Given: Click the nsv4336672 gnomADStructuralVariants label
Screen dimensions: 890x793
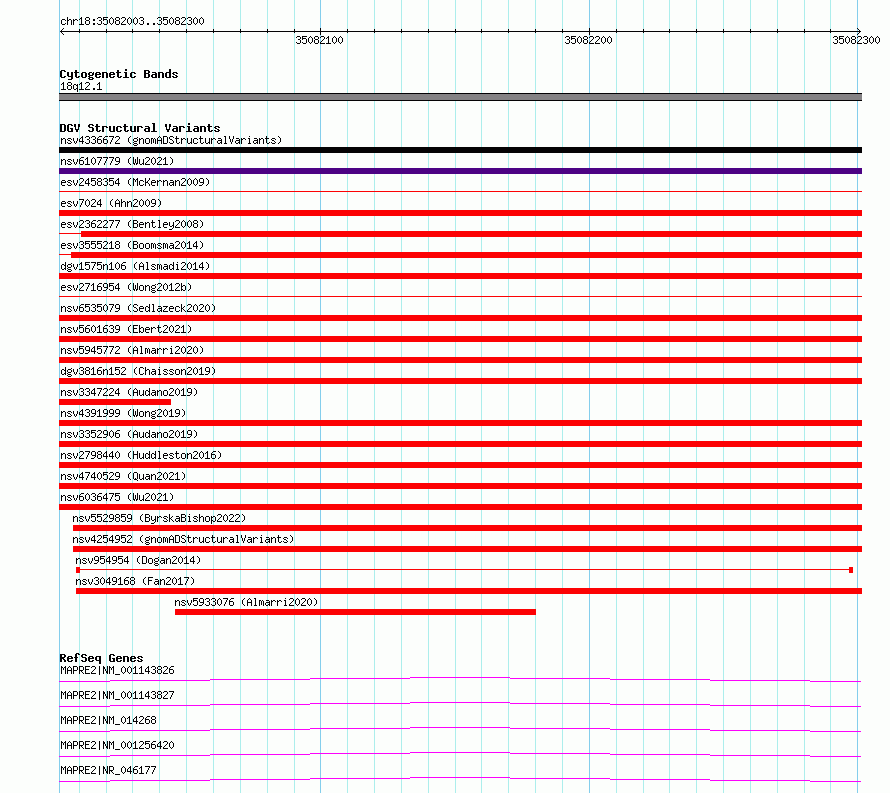Looking at the screenshot, I should pos(171,140).
